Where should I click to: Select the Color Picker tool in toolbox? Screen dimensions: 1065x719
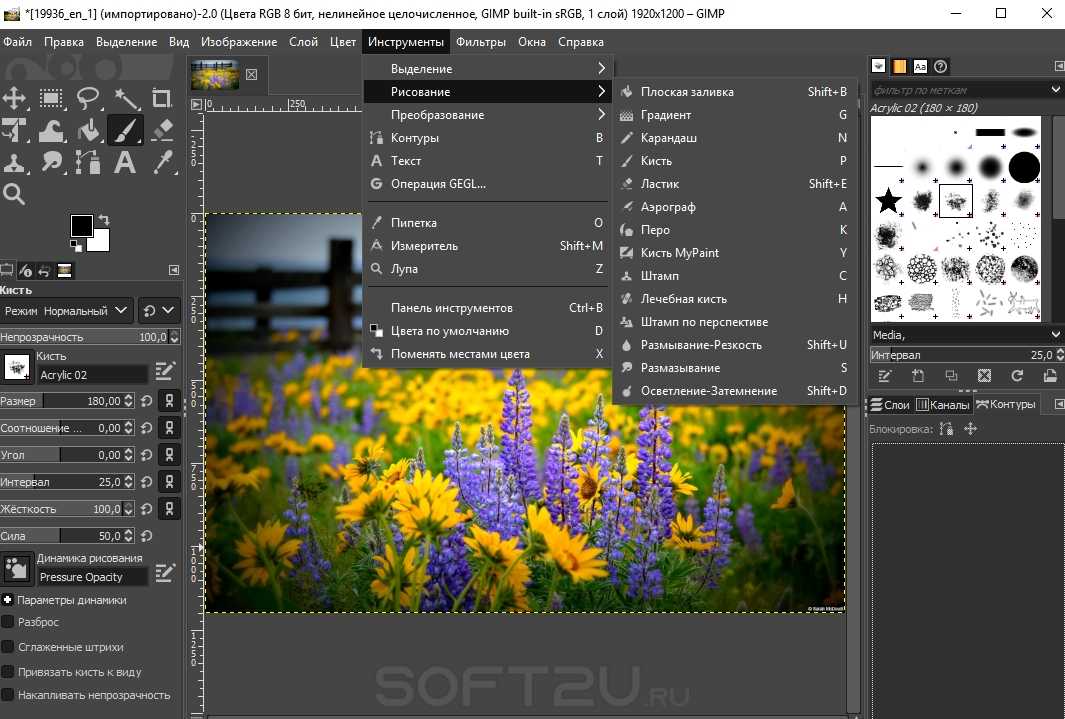[162, 163]
